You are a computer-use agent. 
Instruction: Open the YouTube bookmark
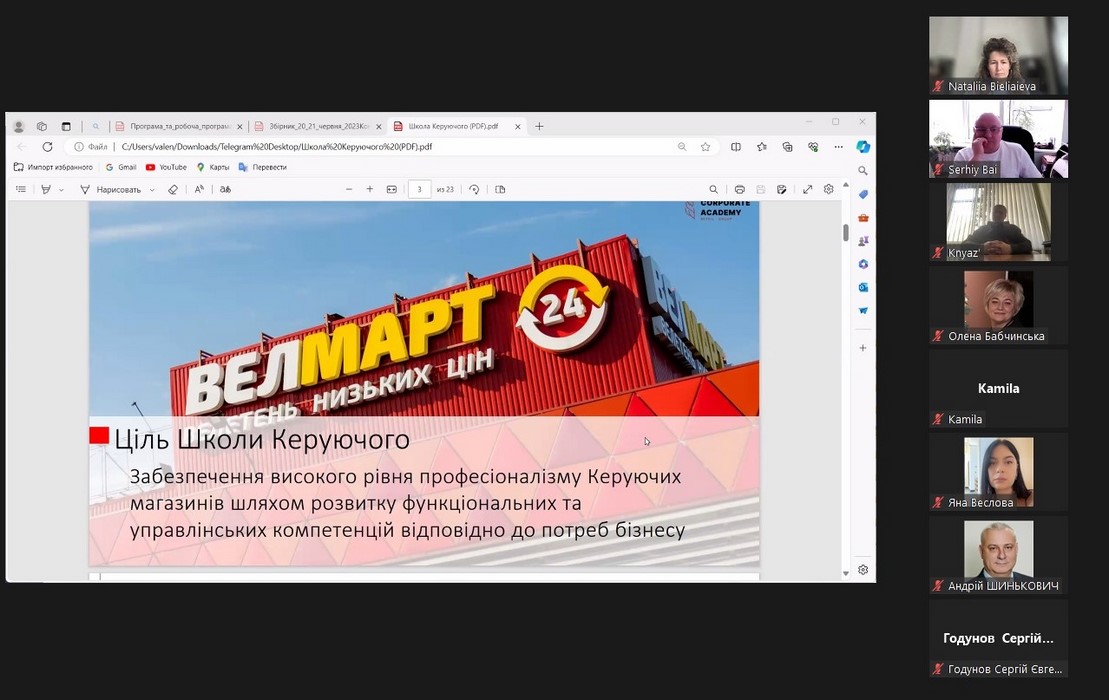click(x=166, y=167)
